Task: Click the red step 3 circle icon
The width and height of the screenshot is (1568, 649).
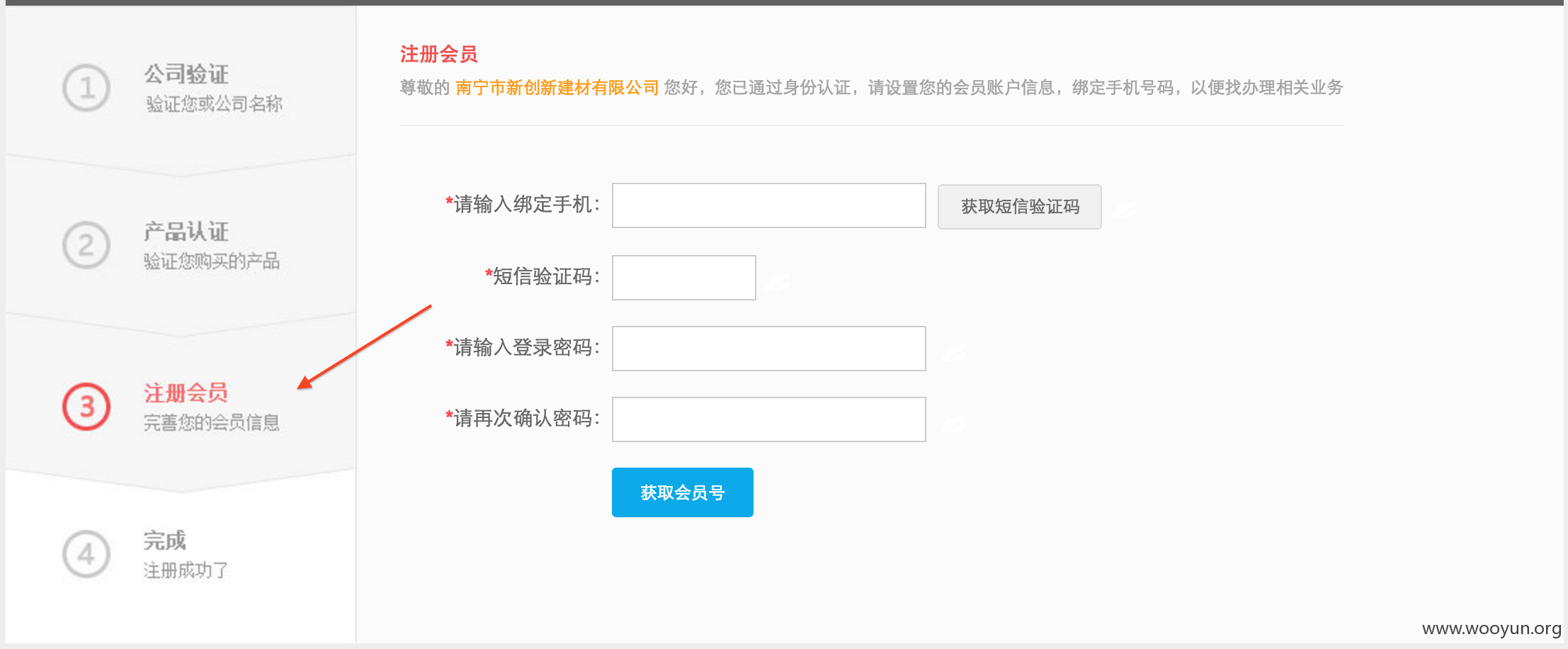Action: tap(86, 407)
